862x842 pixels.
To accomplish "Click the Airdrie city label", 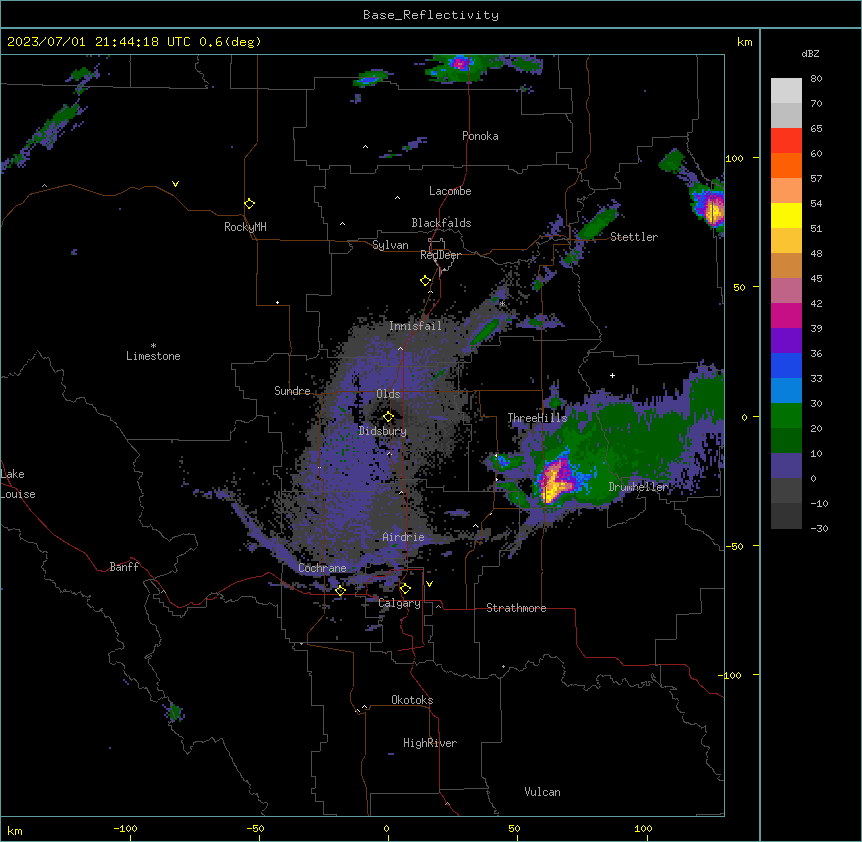I will point(403,537).
